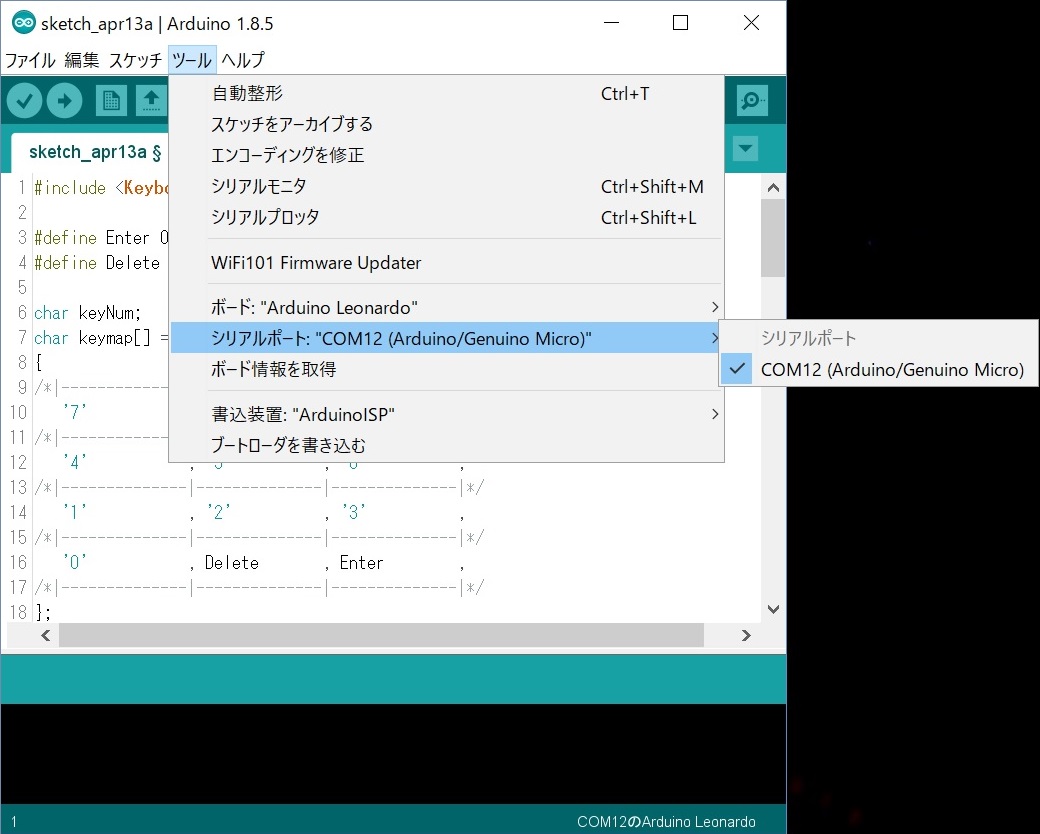Choose エンコーディングを修正 menu item

[x=446, y=155]
